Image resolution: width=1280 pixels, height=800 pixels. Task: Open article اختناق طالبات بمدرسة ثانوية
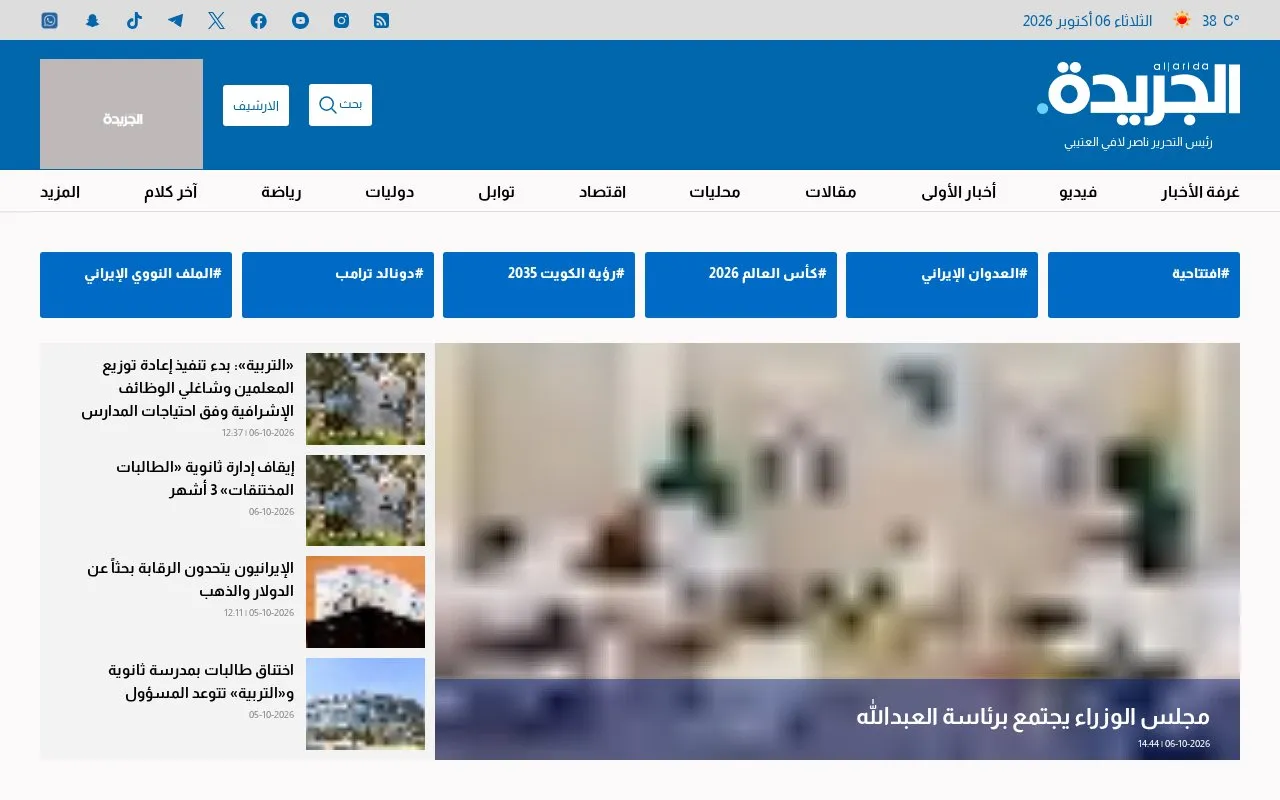tap(201, 681)
